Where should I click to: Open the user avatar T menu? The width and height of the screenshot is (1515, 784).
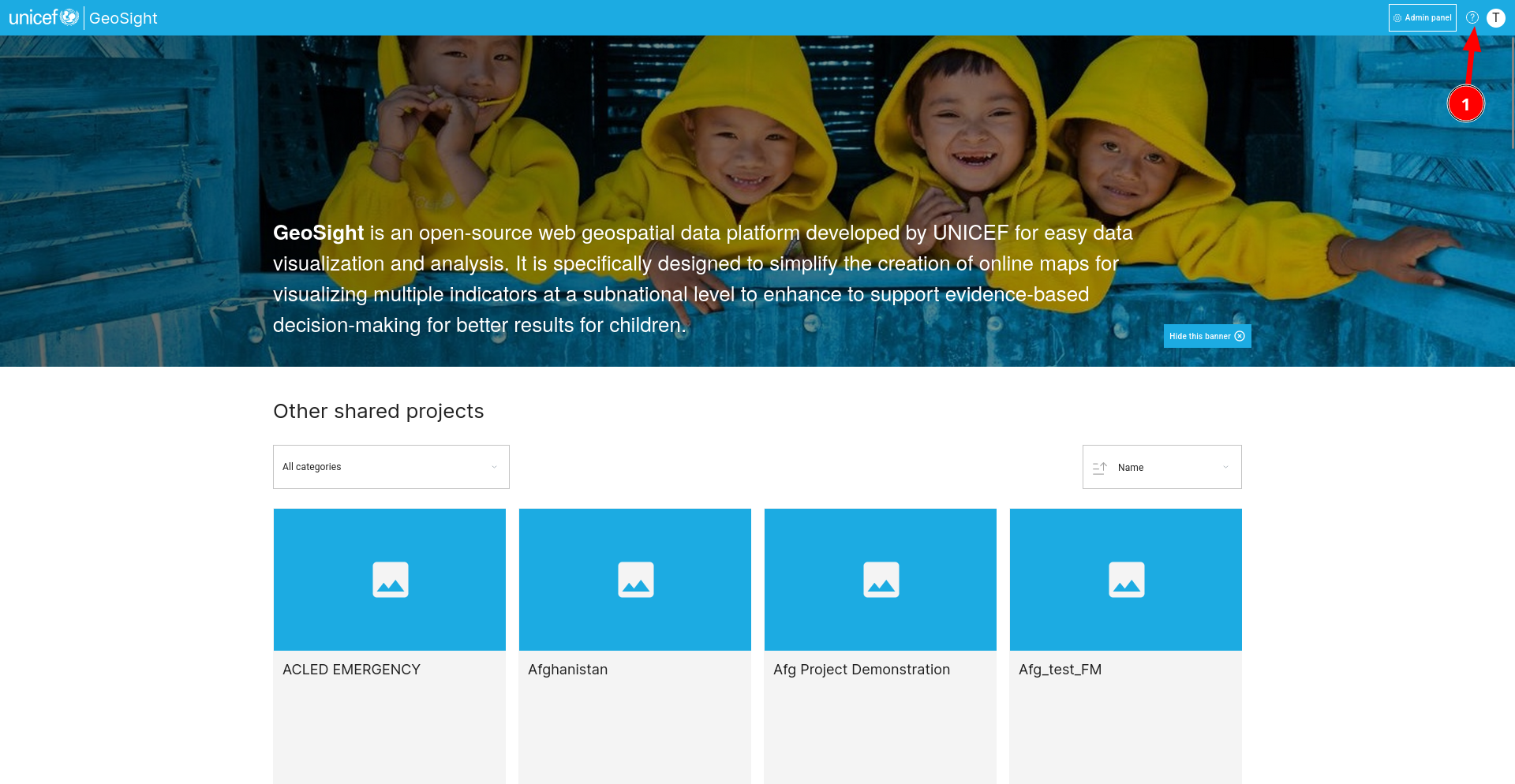tap(1496, 17)
